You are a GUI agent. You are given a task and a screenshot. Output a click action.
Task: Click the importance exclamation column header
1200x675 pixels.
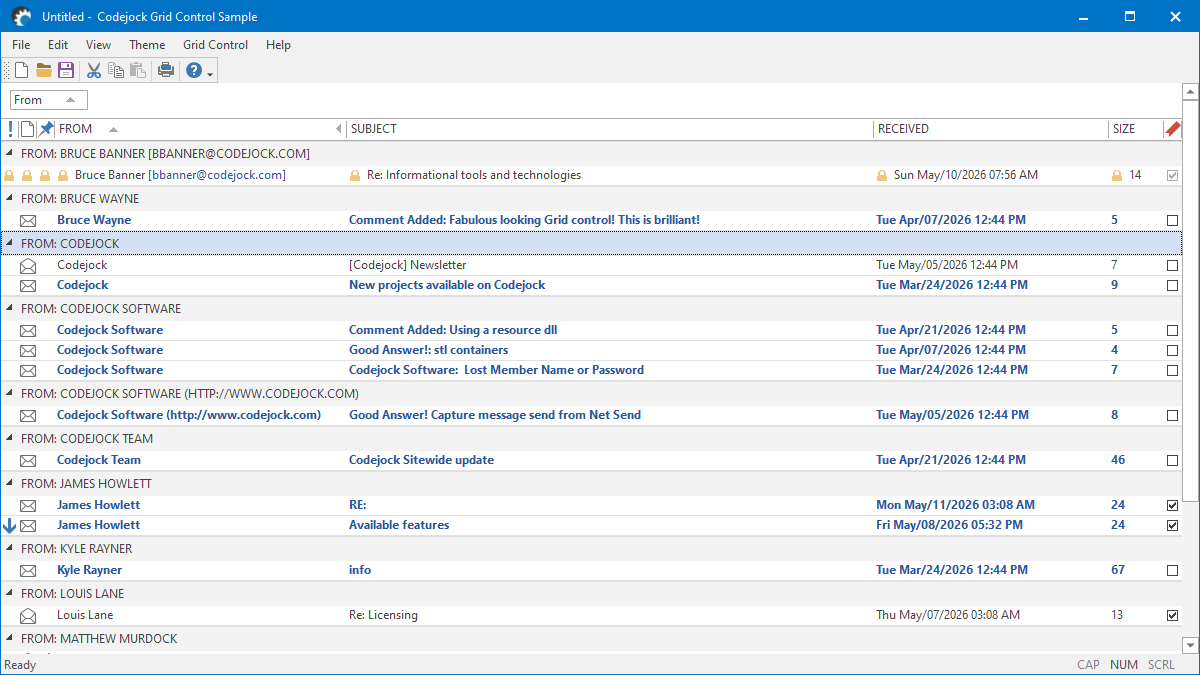tap(10, 129)
